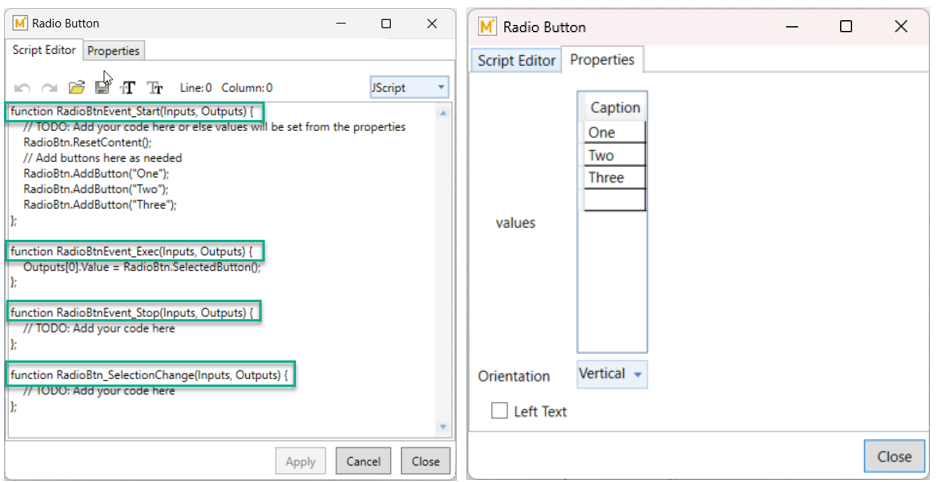Click the empty caption row below Three
The height and width of the screenshot is (482, 937).
[x=614, y=200]
